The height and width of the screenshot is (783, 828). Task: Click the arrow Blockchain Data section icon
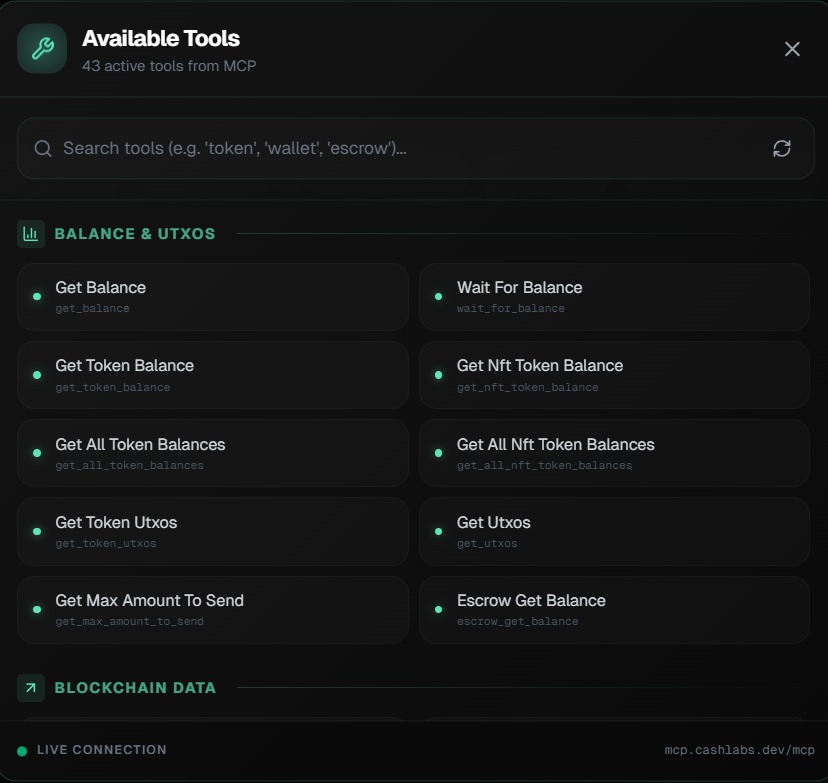click(31, 688)
